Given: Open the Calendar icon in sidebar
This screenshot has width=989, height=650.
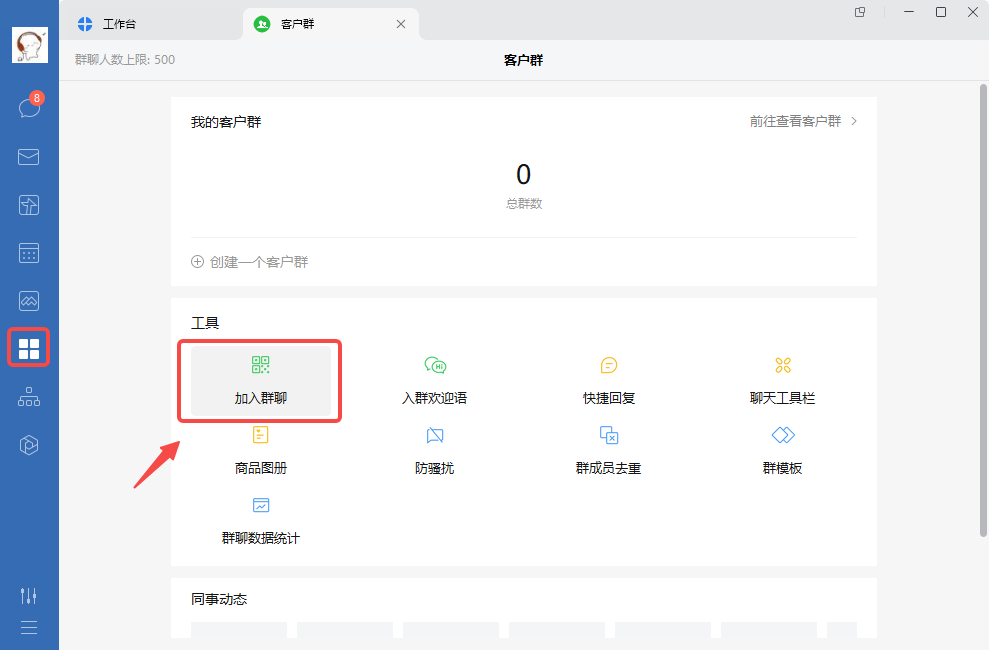Looking at the screenshot, I should 29,253.
